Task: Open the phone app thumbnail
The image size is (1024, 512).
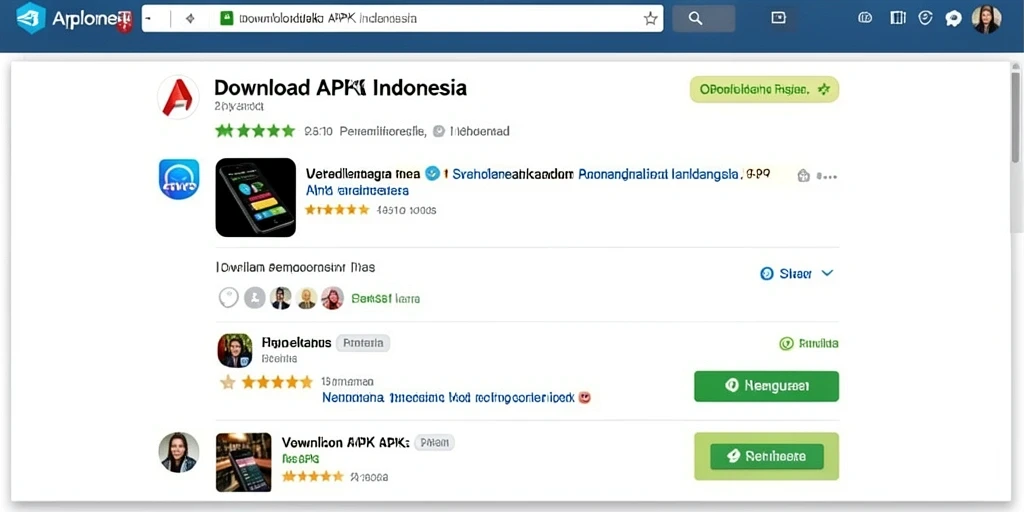Action: pos(255,197)
